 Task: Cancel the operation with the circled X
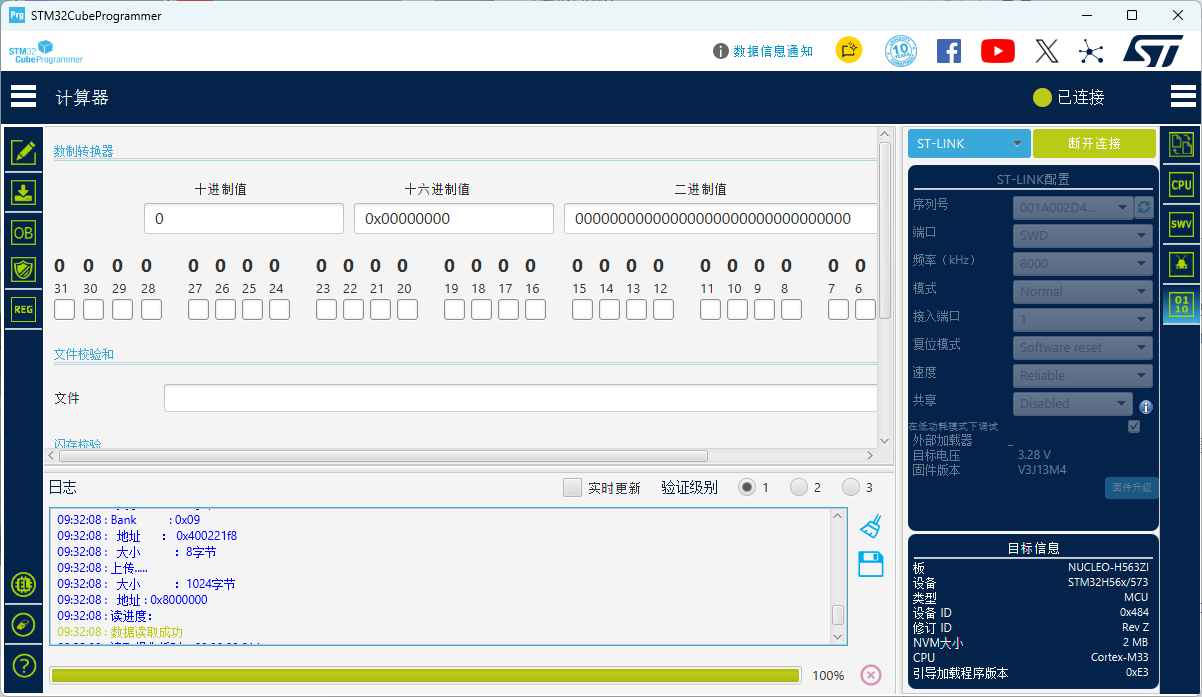tap(871, 675)
